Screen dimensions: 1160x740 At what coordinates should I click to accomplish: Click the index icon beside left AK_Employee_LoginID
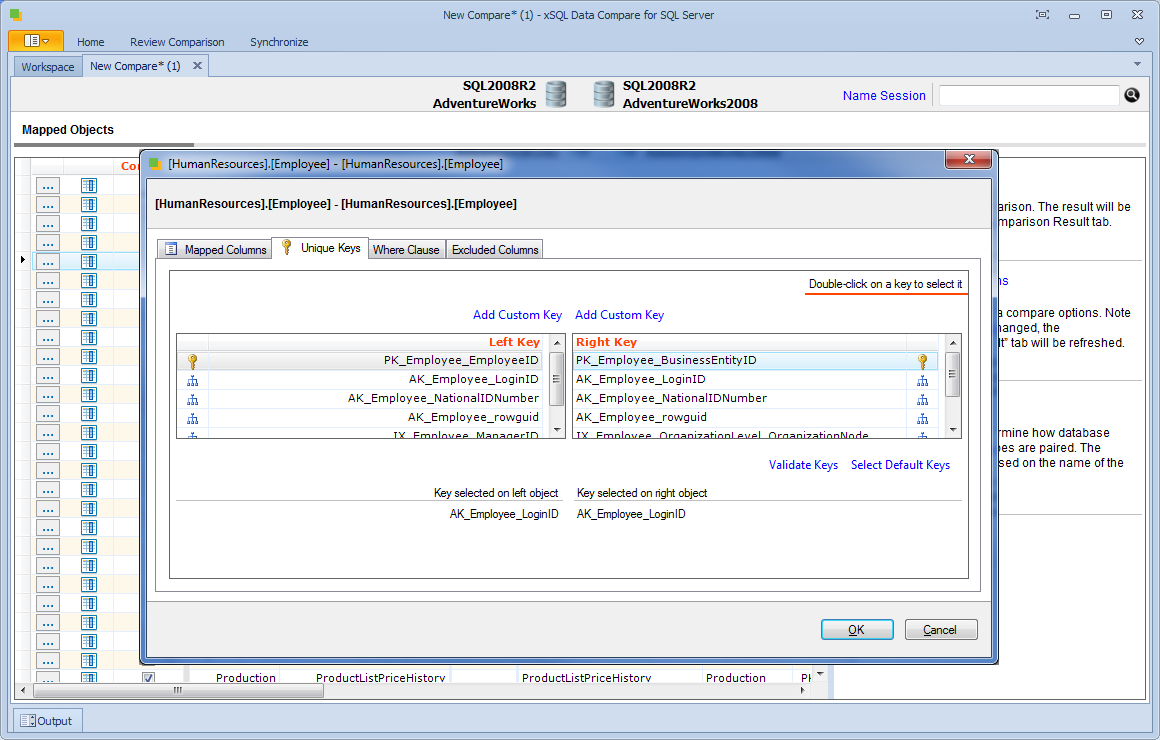click(193, 380)
